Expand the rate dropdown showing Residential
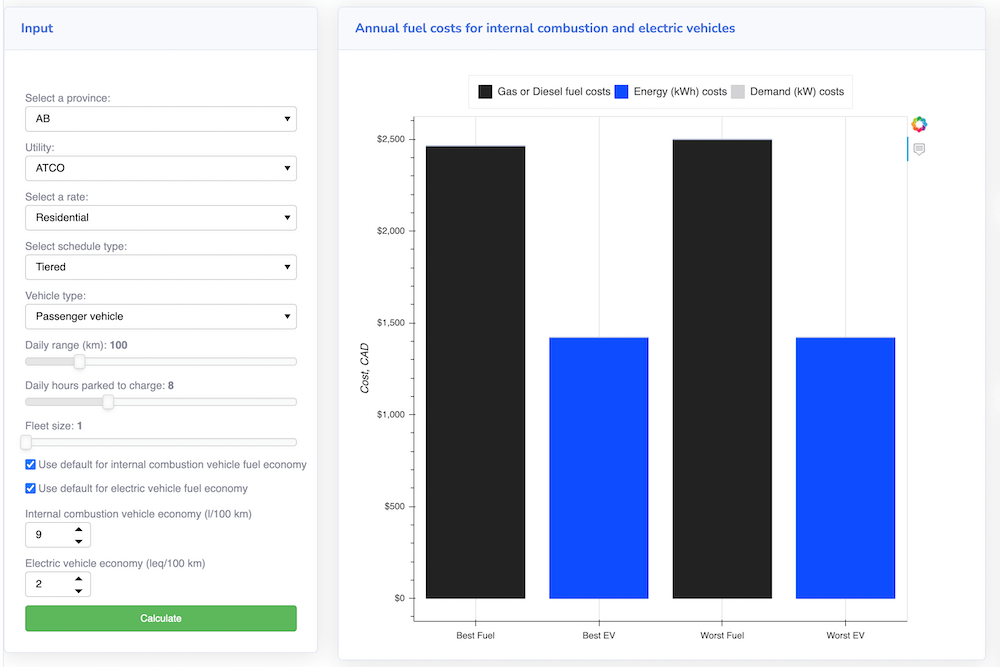Screen dimensions: 1000x667 coord(160,218)
